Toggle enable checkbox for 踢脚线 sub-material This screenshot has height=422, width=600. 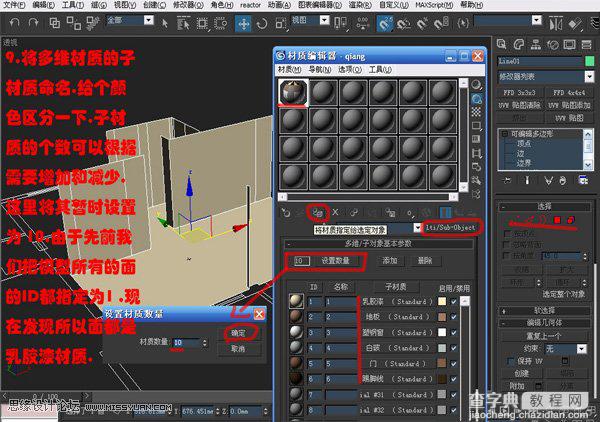click(x=454, y=379)
